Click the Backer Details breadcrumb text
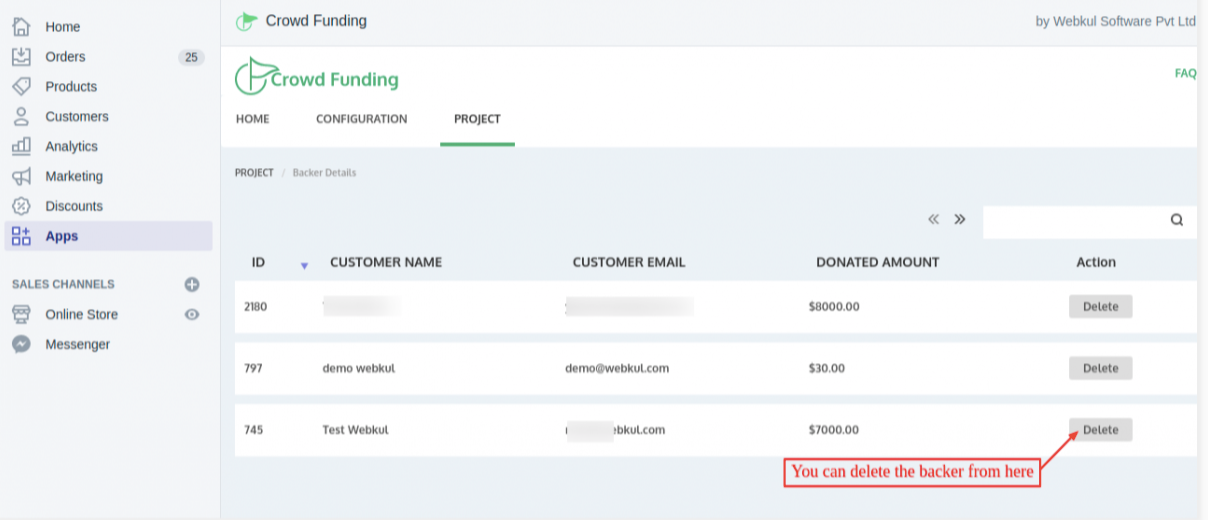The image size is (1208, 520). (324, 173)
